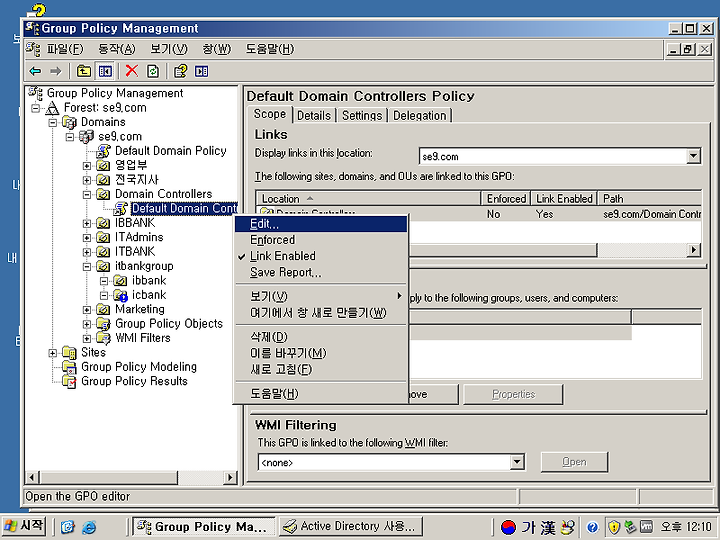Expand the 전국지사 tree node

coord(87,180)
